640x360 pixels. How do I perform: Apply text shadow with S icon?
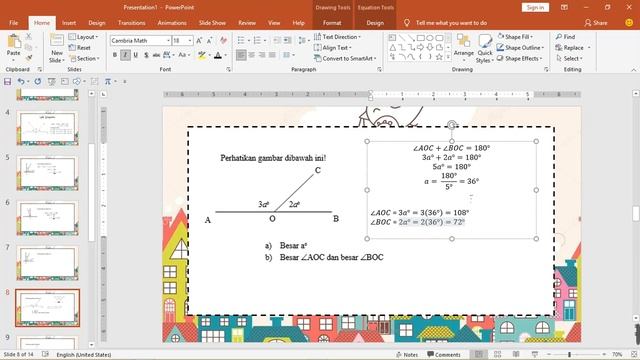[146, 55]
